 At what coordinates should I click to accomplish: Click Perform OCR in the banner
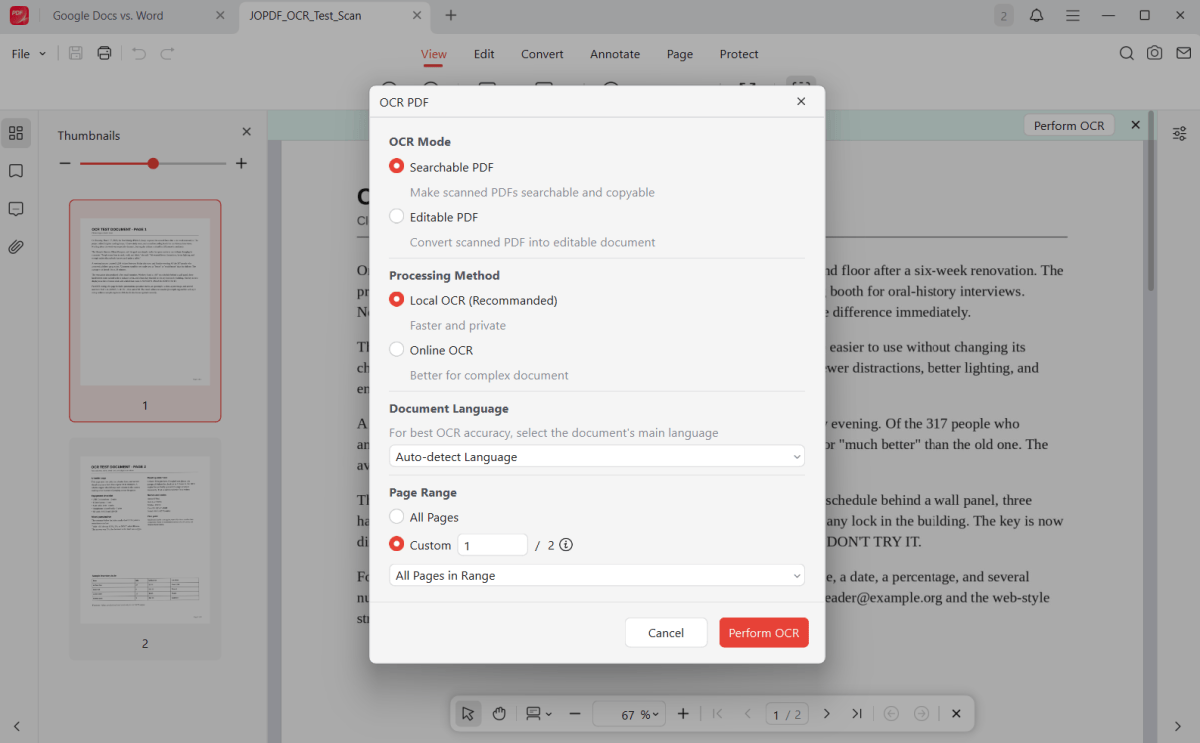[x=1069, y=125]
